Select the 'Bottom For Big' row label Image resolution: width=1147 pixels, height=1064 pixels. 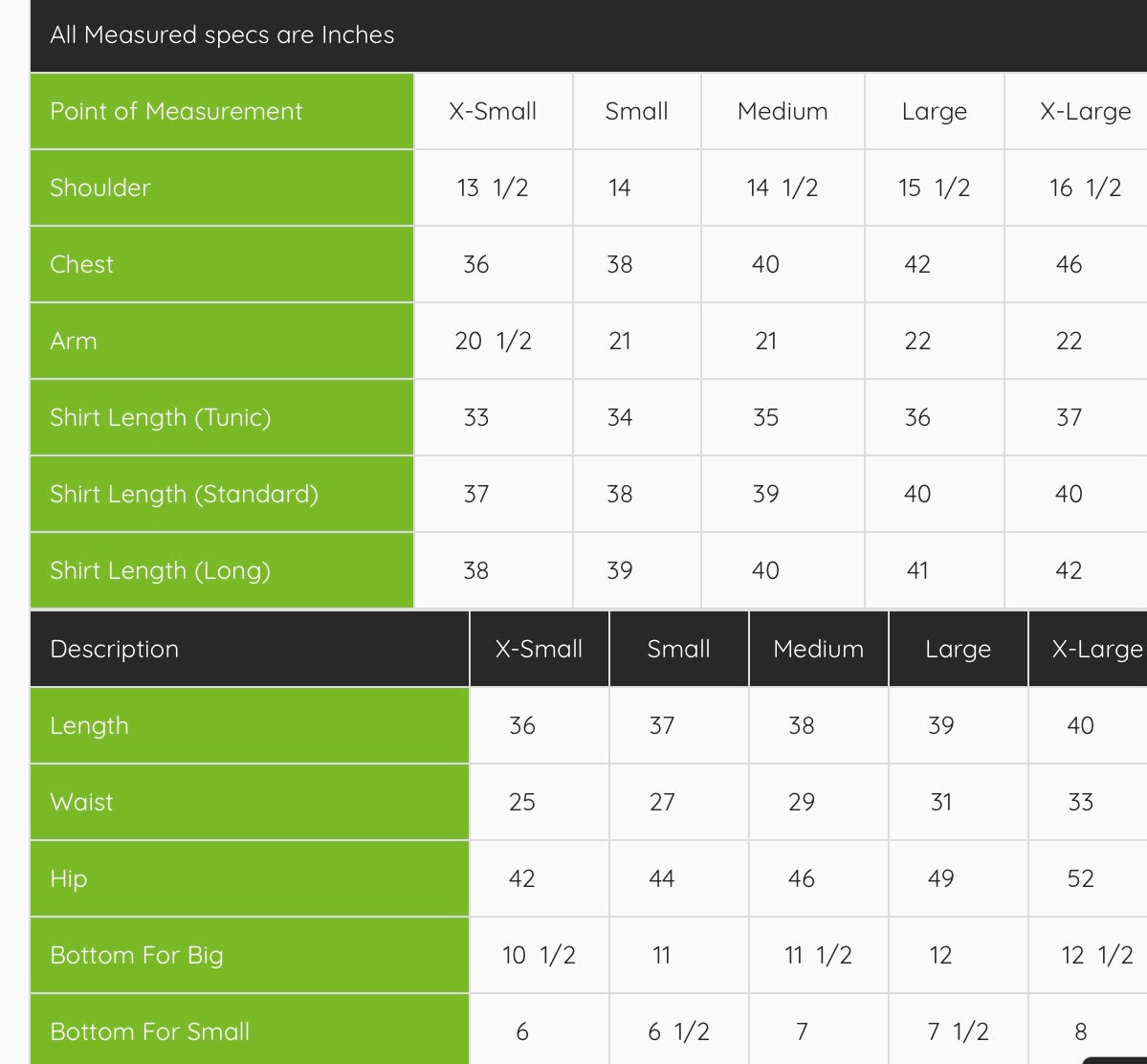(x=137, y=956)
